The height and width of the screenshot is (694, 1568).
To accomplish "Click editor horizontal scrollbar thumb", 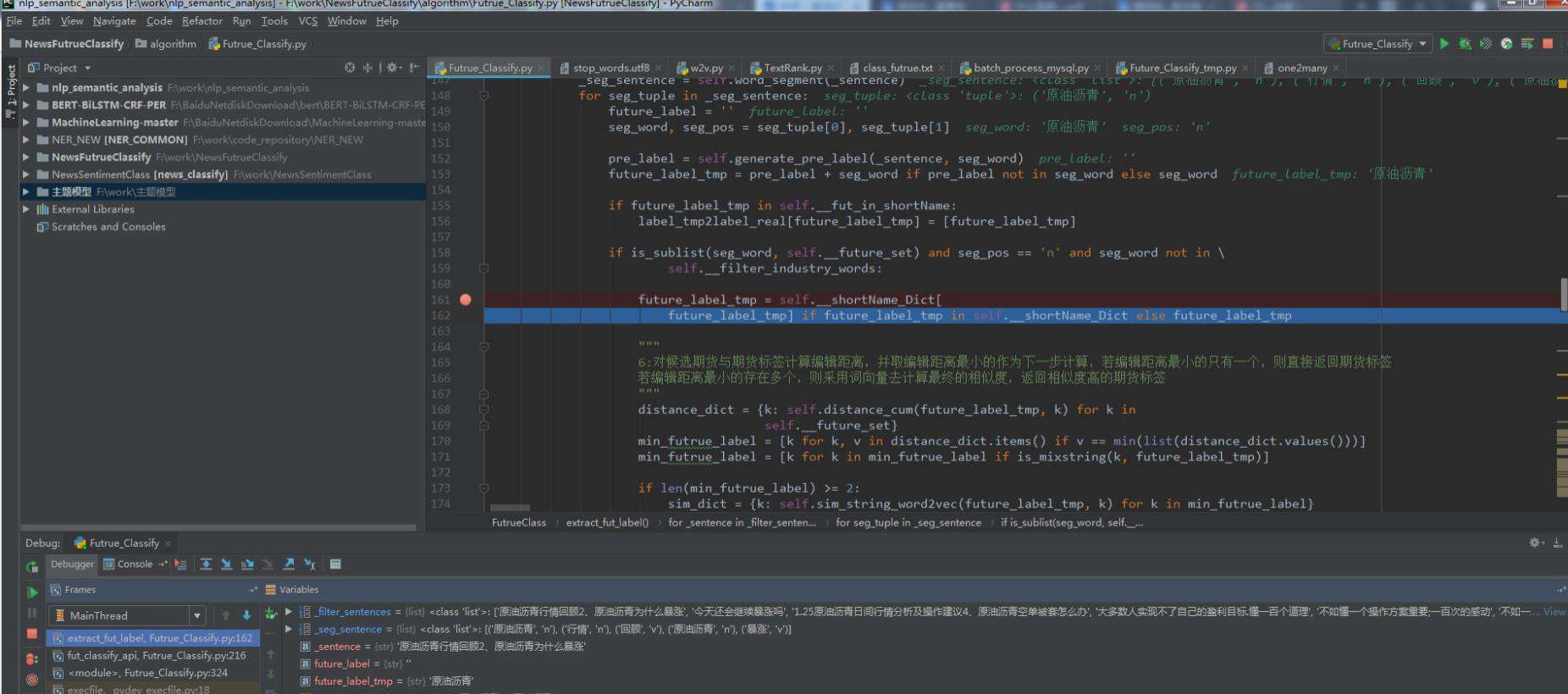I will (510, 509).
